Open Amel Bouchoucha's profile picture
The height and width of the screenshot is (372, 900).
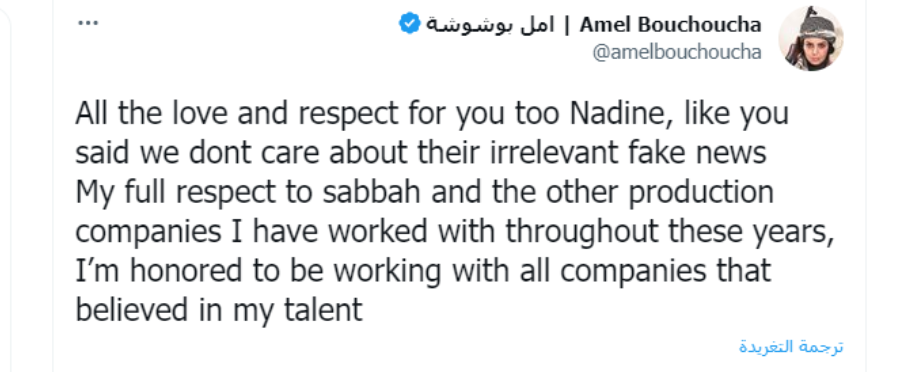810,38
